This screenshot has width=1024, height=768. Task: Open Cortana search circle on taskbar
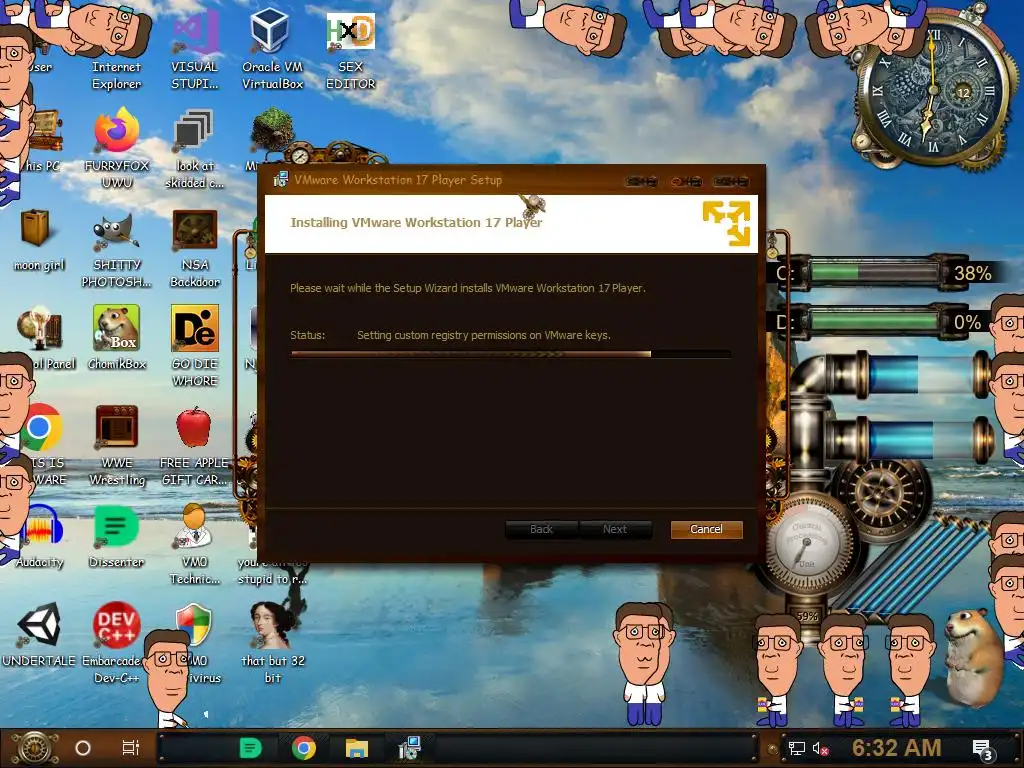(83, 748)
